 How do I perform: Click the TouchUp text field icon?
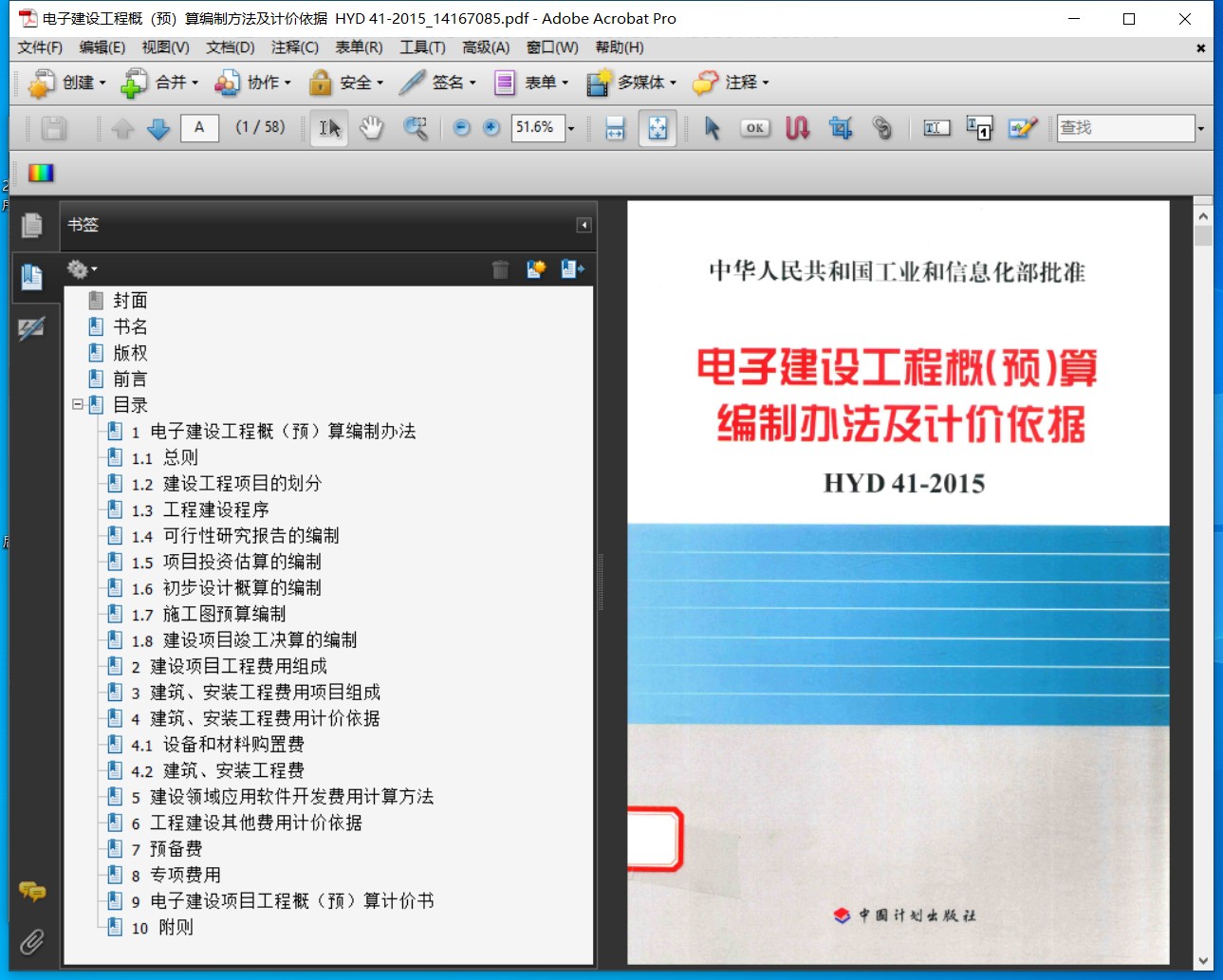click(936, 128)
